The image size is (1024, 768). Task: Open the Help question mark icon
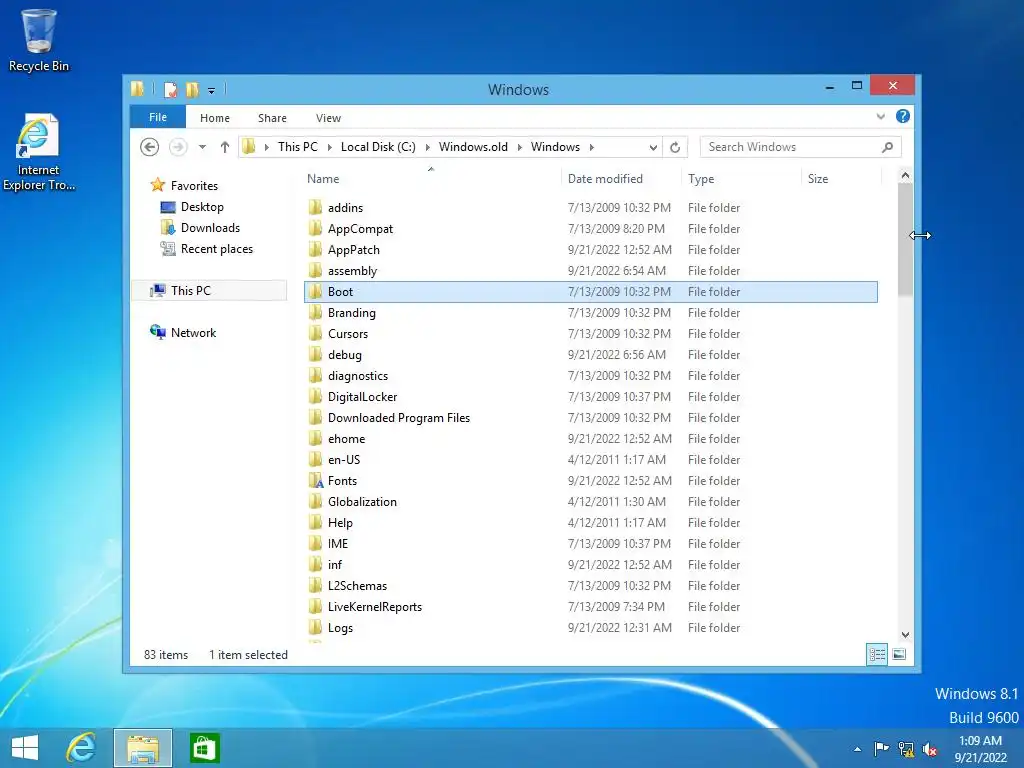pyautogui.click(x=903, y=116)
